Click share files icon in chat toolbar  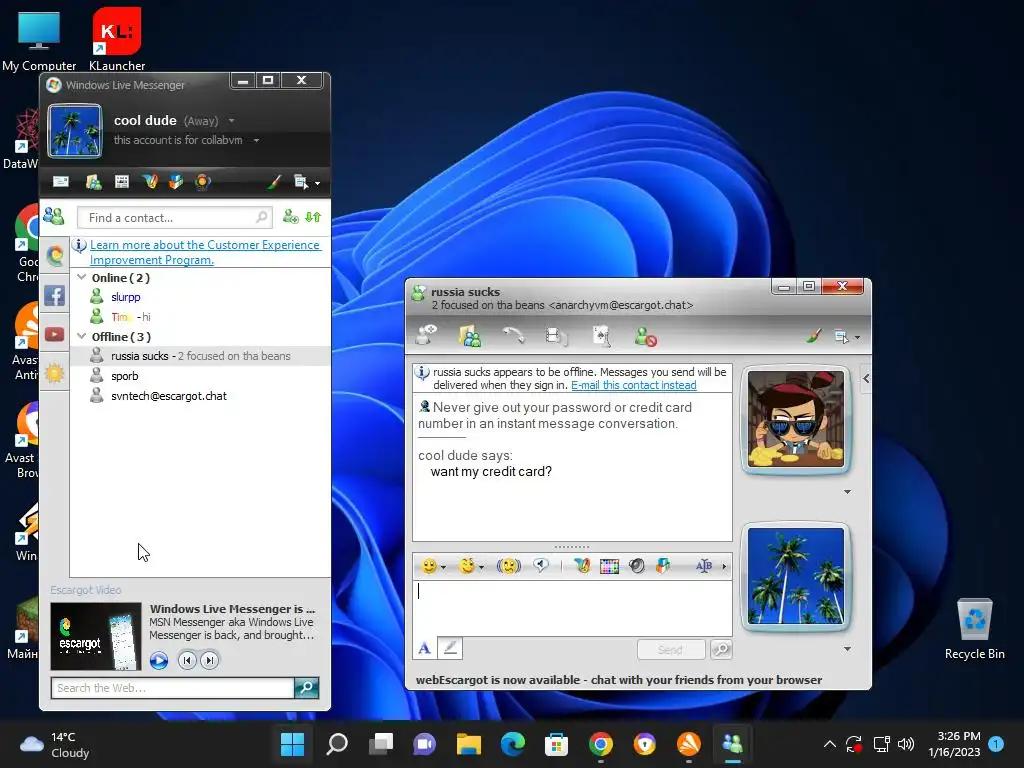tap(470, 336)
